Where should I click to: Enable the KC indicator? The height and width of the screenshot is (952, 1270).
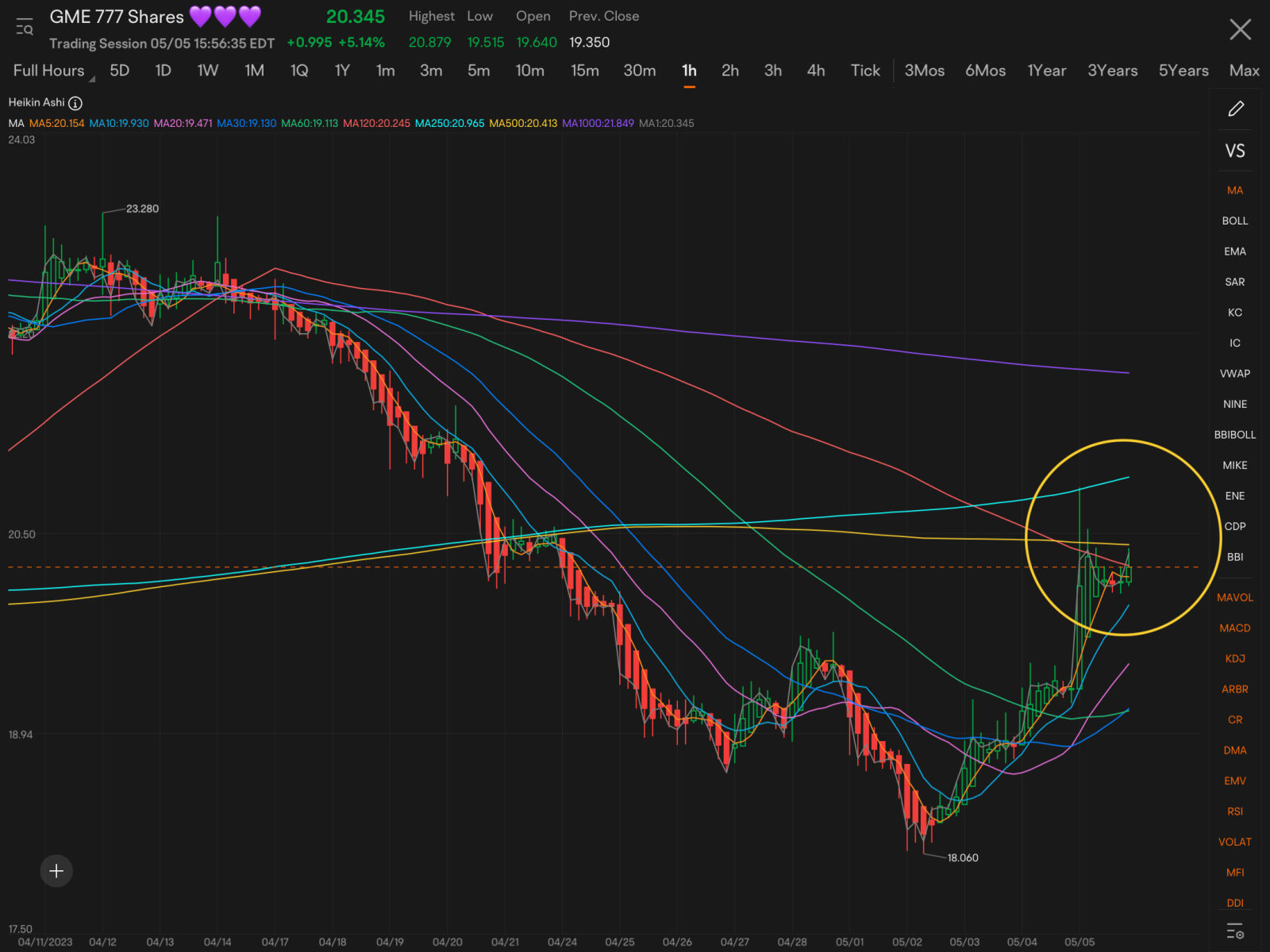coord(1235,313)
